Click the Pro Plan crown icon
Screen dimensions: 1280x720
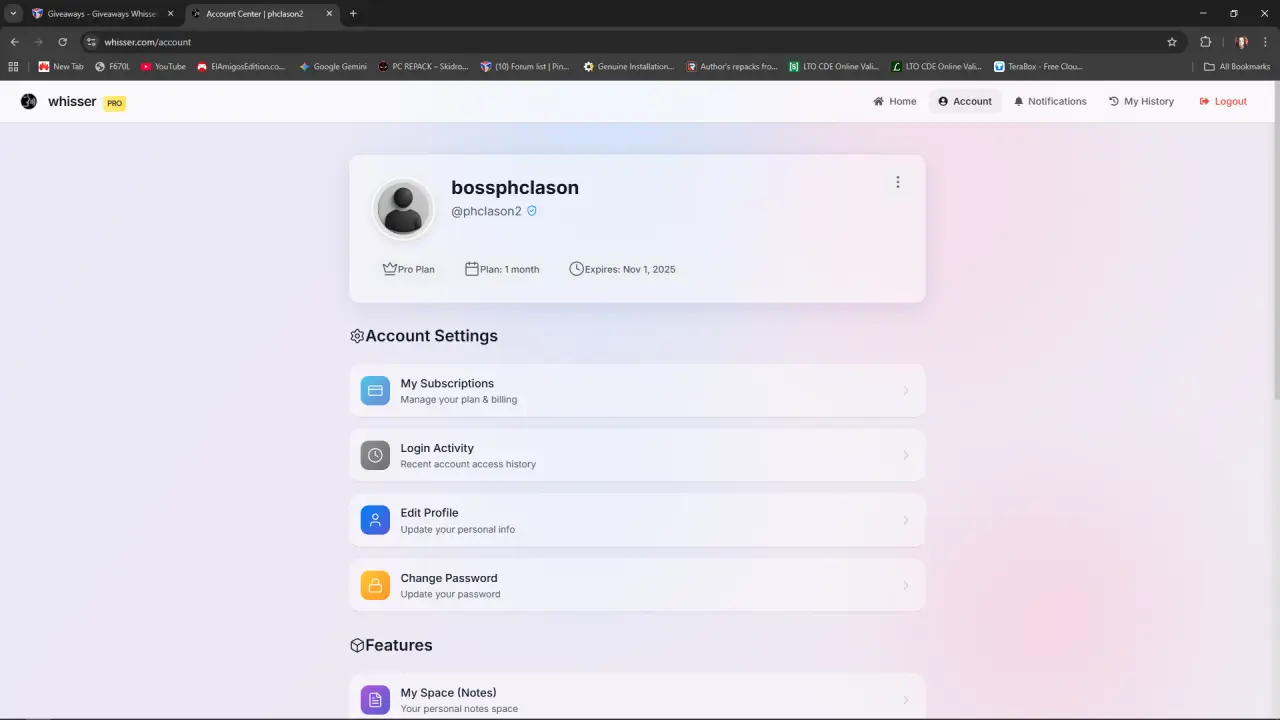pyautogui.click(x=390, y=269)
